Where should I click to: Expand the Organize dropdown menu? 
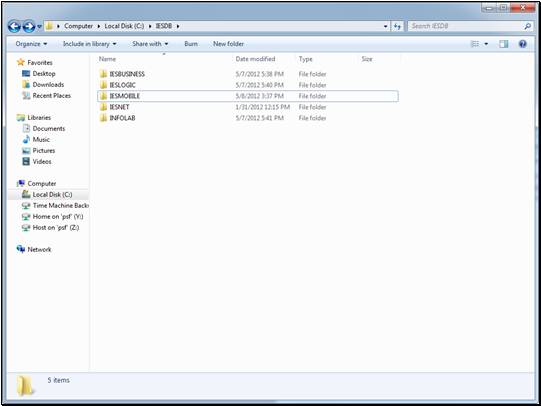pos(31,44)
